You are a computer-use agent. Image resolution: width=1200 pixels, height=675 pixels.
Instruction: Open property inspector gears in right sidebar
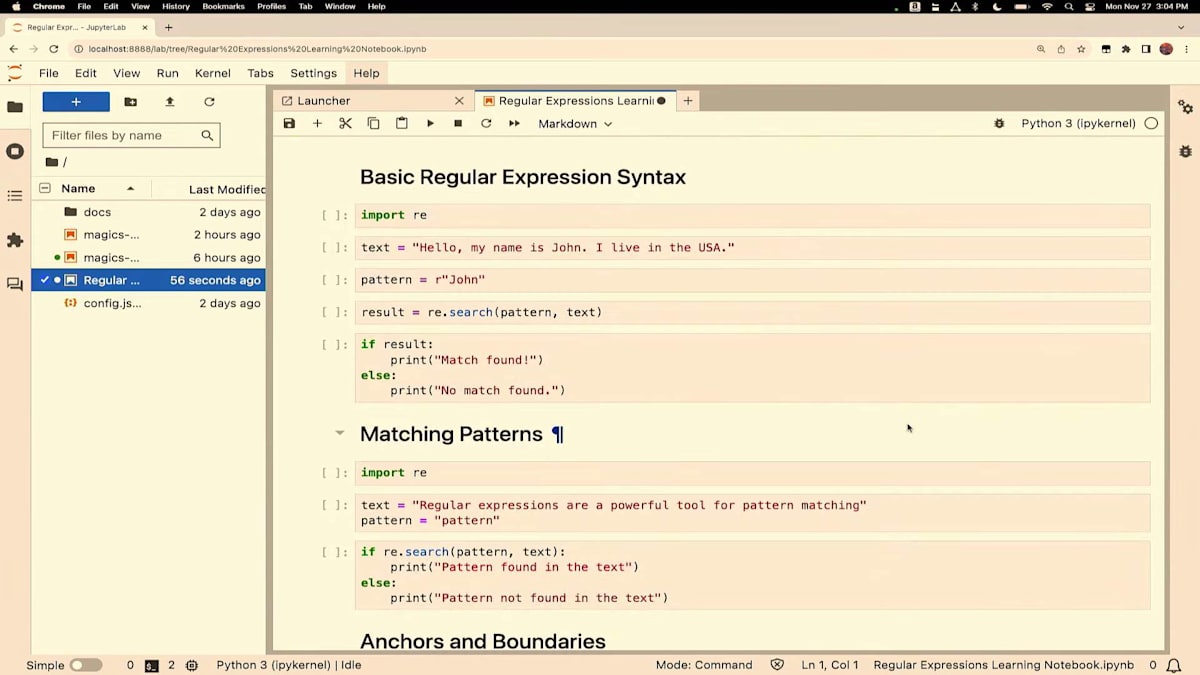coord(1185,107)
